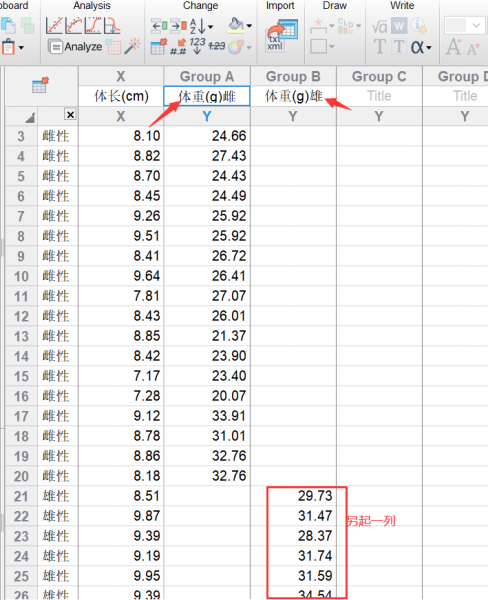The height and width of the screenshot is (600, 488).
Task: Click the sort A-Z icon
Action: click(x=197, y=26)
